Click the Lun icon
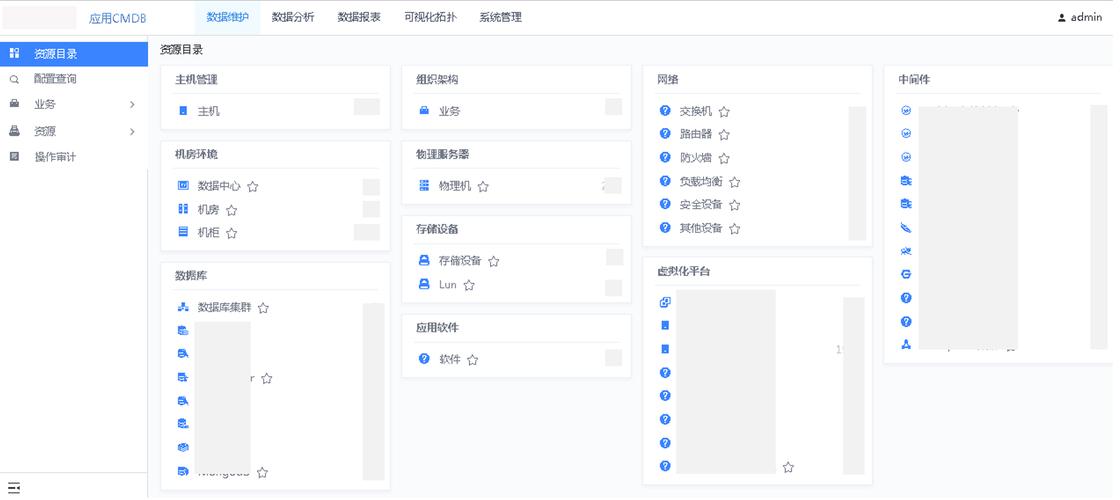Screen dimensions: 1120x500 point(424,284)
